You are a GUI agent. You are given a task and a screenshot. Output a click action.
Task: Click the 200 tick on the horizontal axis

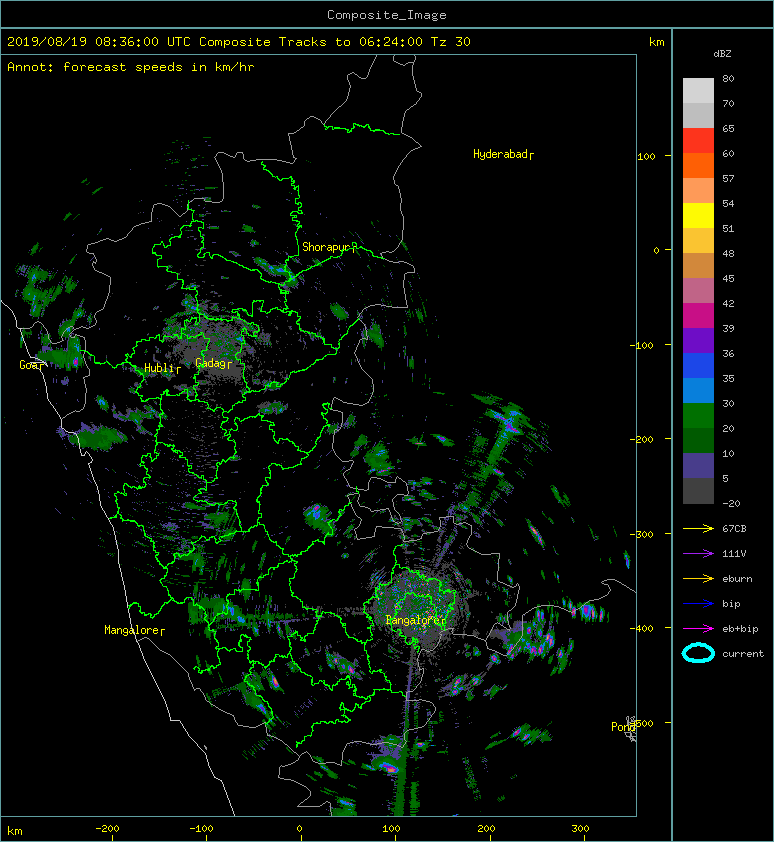[x=486, y=829]
